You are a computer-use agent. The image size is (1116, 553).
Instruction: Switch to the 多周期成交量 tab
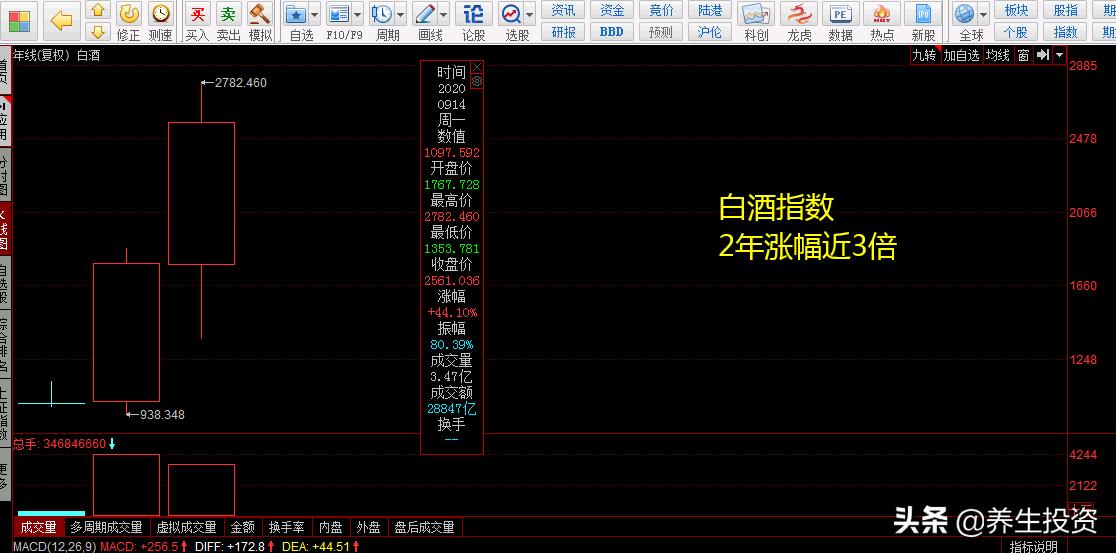[x=107, y=527]
